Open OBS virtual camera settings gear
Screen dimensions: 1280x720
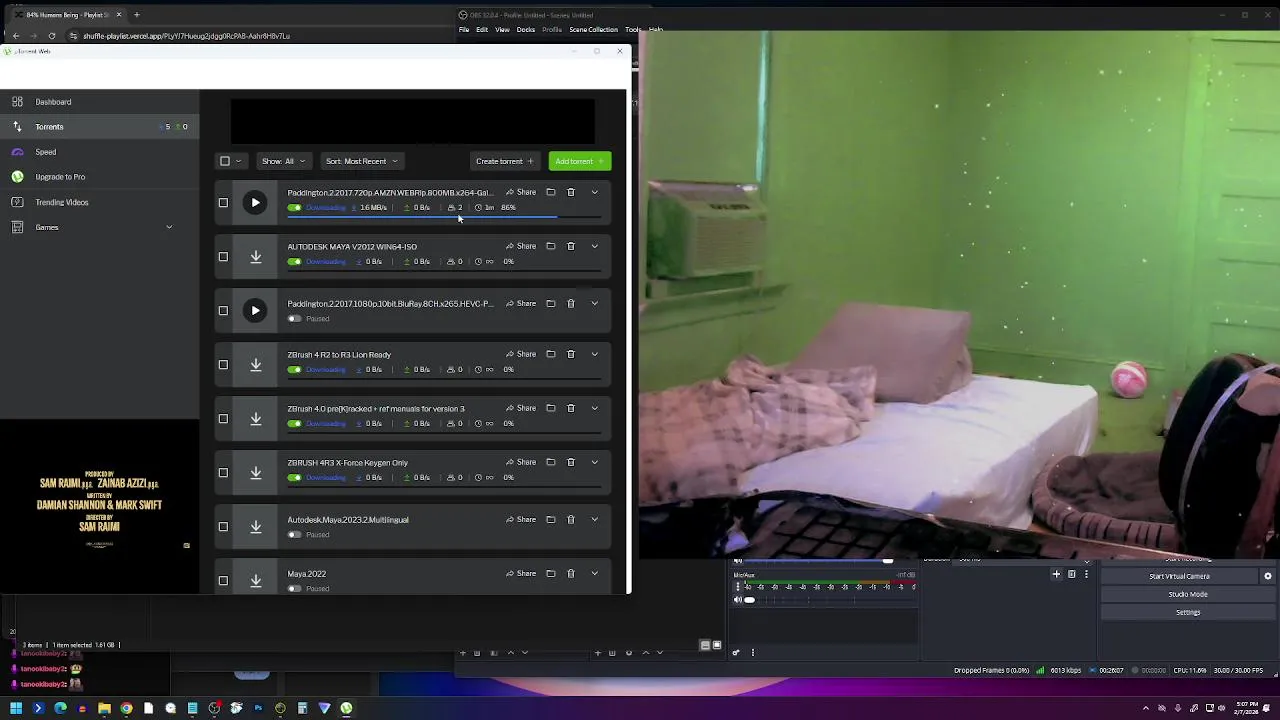(x=1268, y=576)
